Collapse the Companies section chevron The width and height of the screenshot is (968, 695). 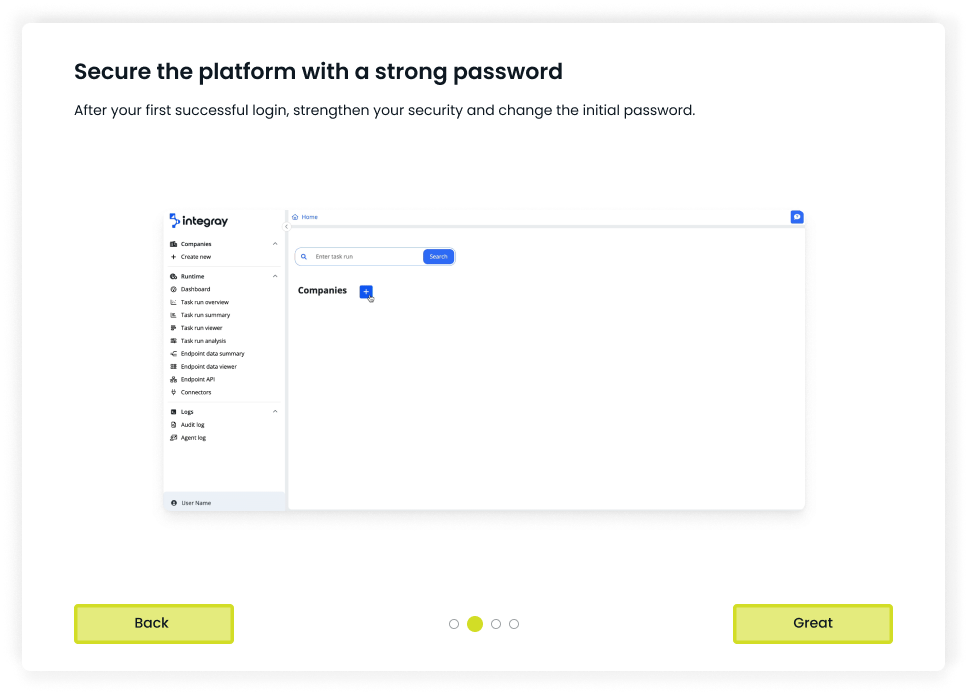click(x=275, y=244)
